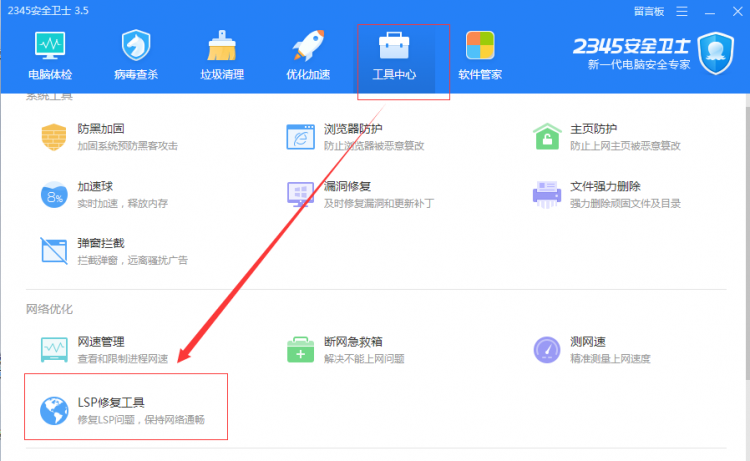The width and height of the screenshot is (750, 461).
Task: Open 优化加速 rocket icon
Action: (309, 45)
